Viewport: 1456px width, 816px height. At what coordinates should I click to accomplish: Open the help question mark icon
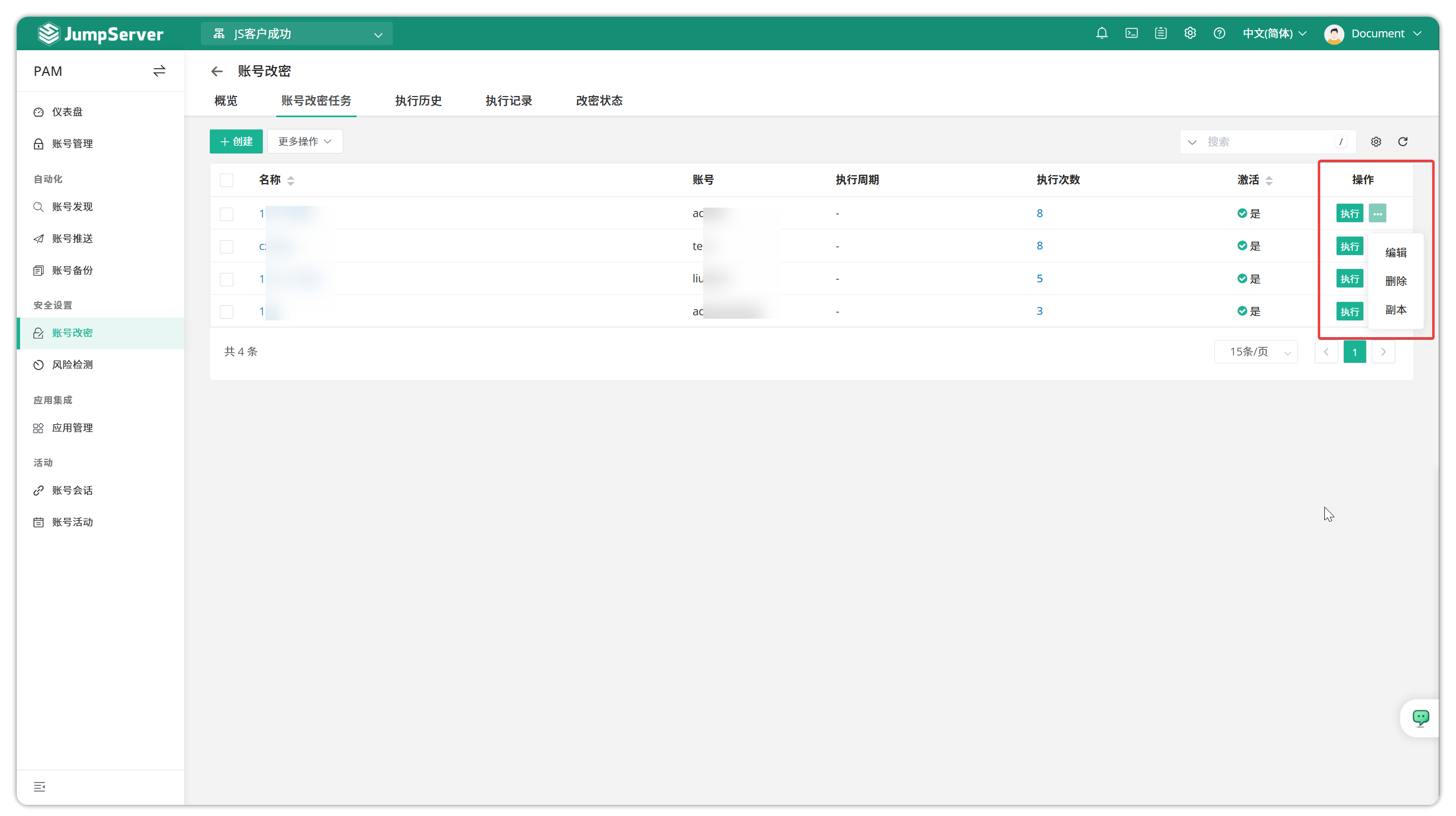click(x=1219, y=33)
